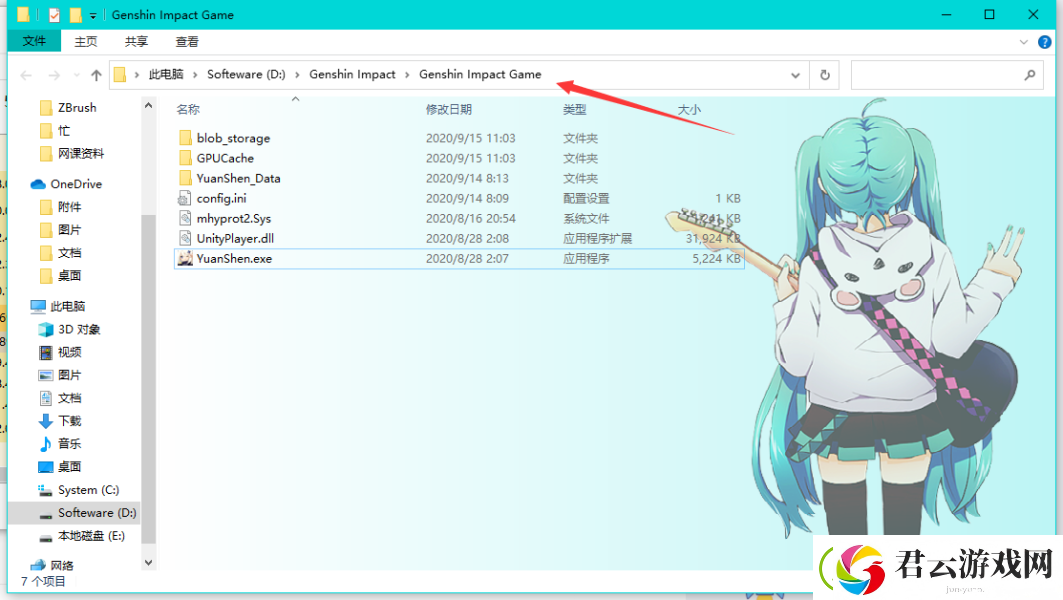
Task: Go forward with the right arrow
Action: click(54, 75)
